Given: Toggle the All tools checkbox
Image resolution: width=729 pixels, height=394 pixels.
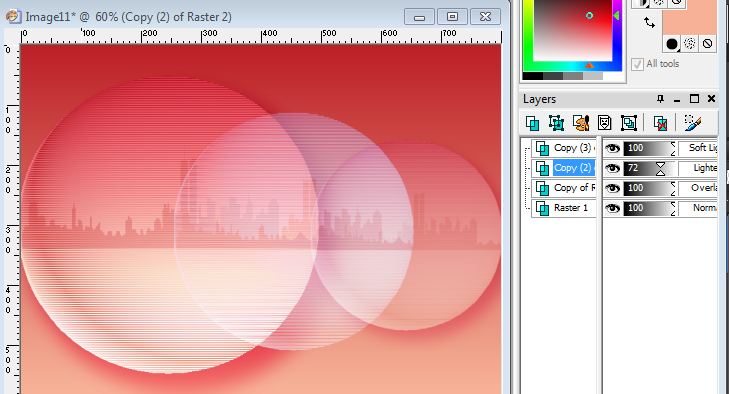Looking at the screenshot, I should pos(637,64).
